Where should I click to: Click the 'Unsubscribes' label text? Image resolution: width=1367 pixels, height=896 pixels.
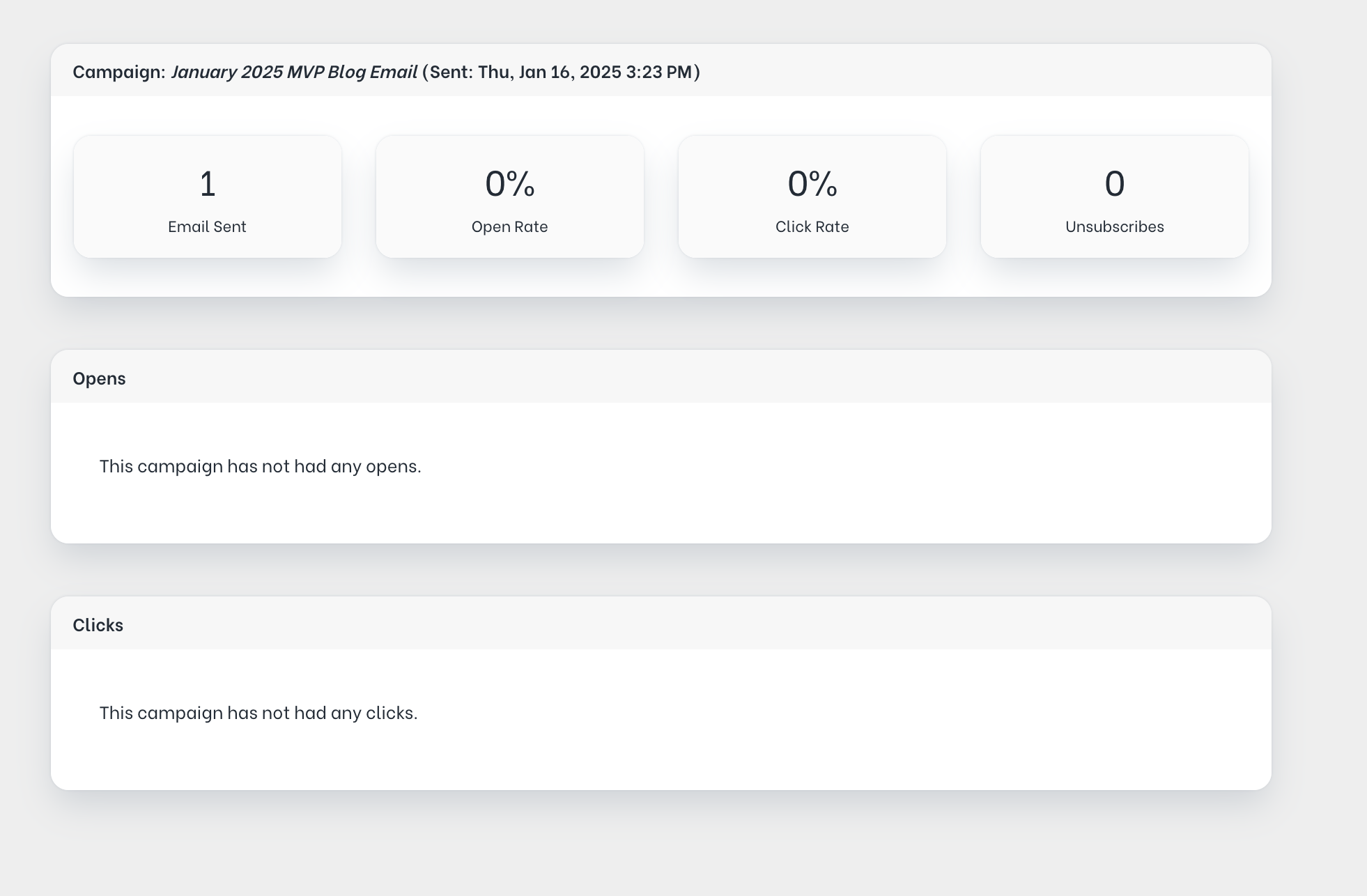(1114, 226)
